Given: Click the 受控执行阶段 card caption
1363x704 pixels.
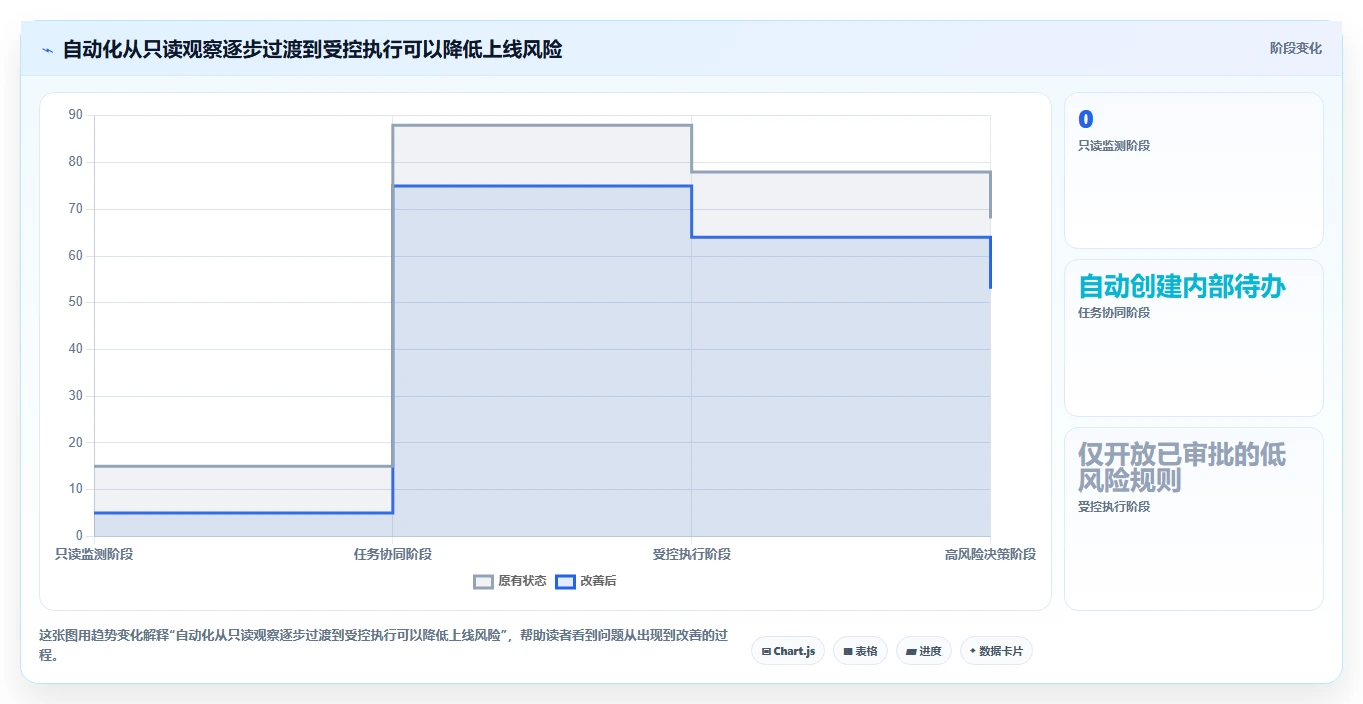Looking at the screenshot, I should (1114, 507).
